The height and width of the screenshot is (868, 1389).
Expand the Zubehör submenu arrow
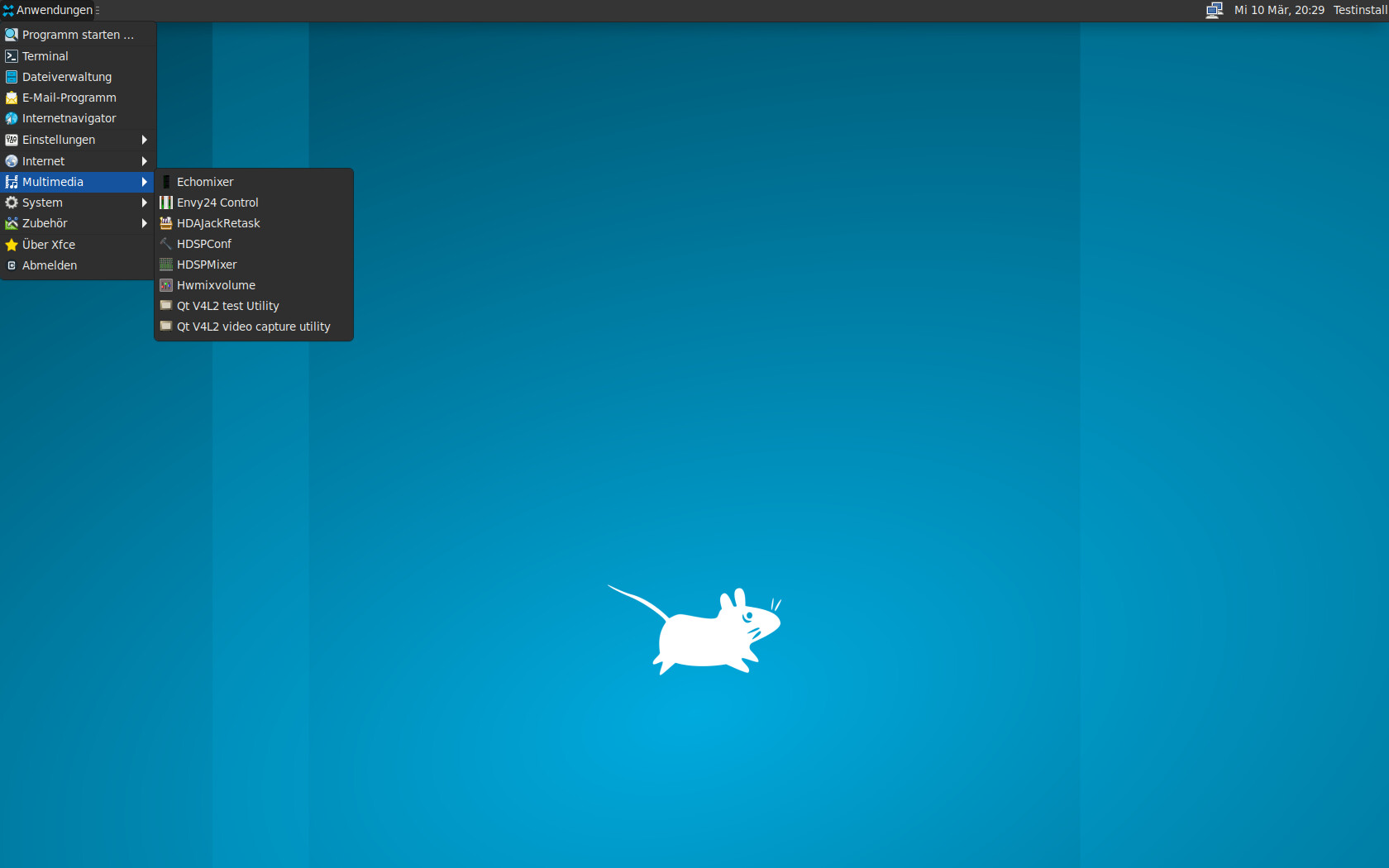(144, 223)
